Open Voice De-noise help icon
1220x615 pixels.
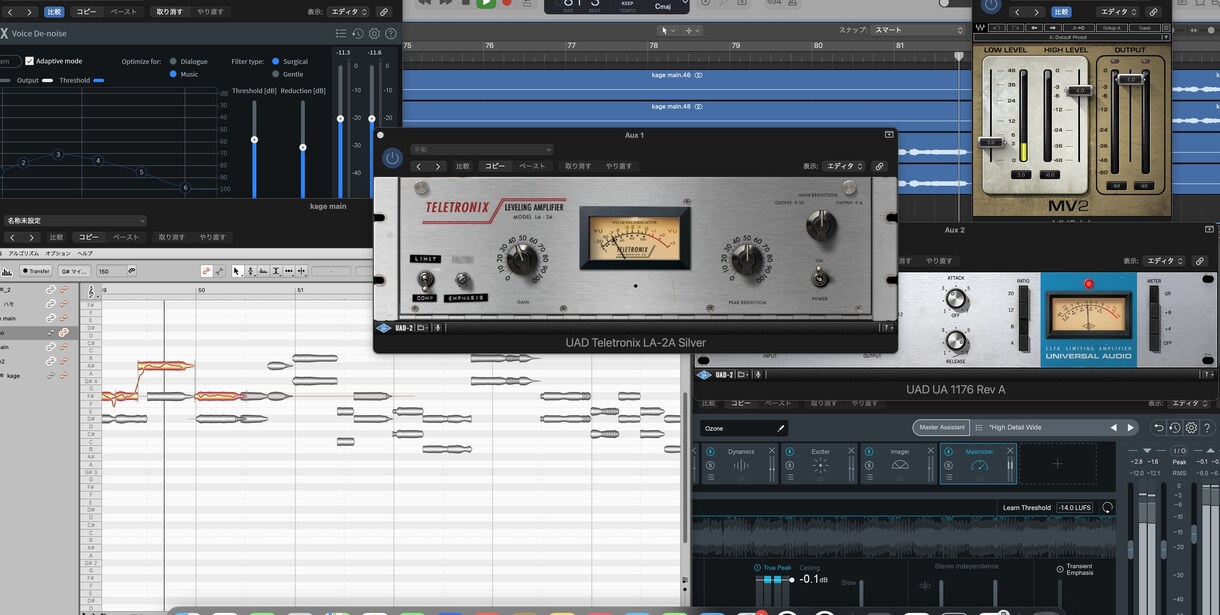pyautogui.click(x=391, y=34)
